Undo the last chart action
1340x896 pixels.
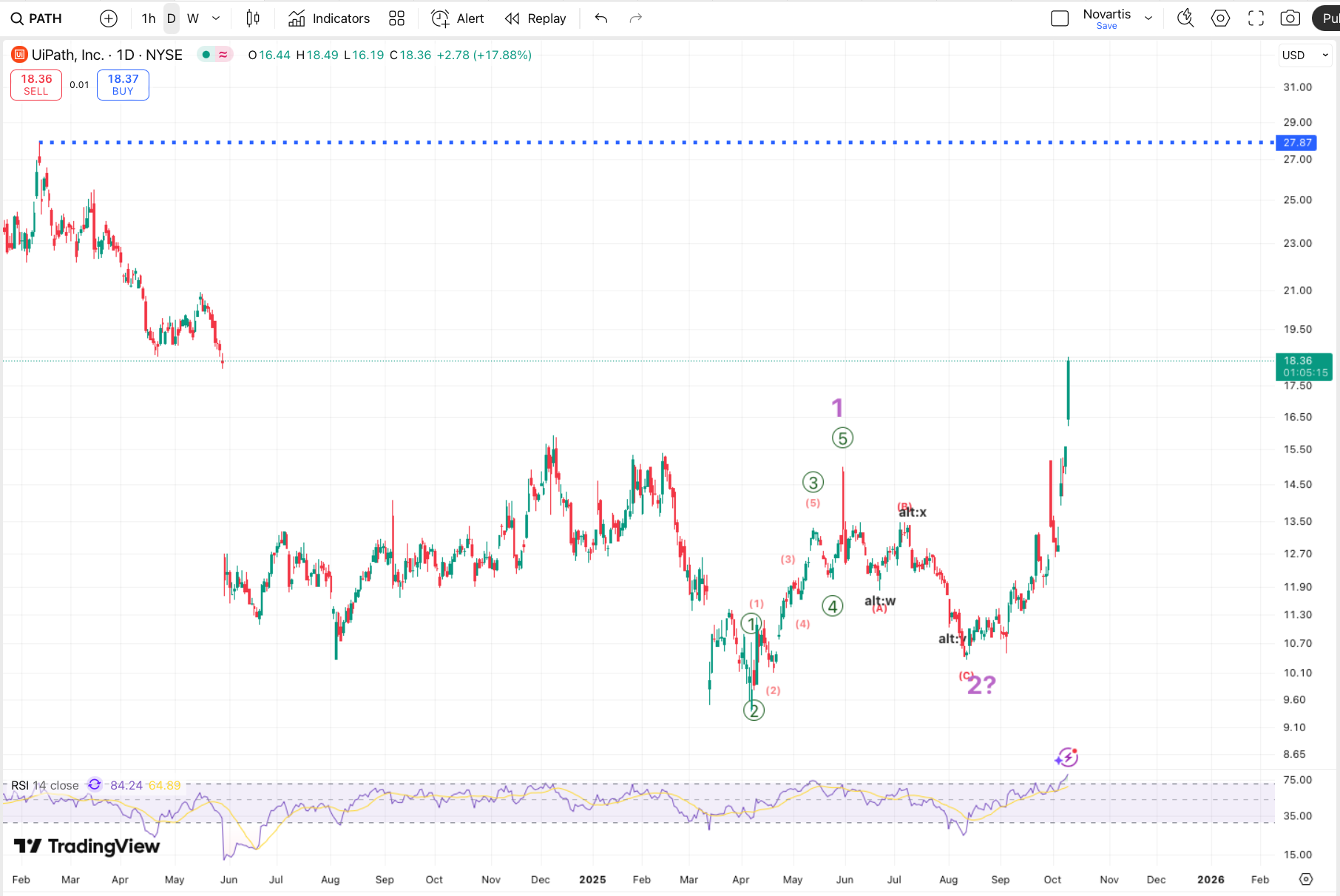[x=601, y=18]
